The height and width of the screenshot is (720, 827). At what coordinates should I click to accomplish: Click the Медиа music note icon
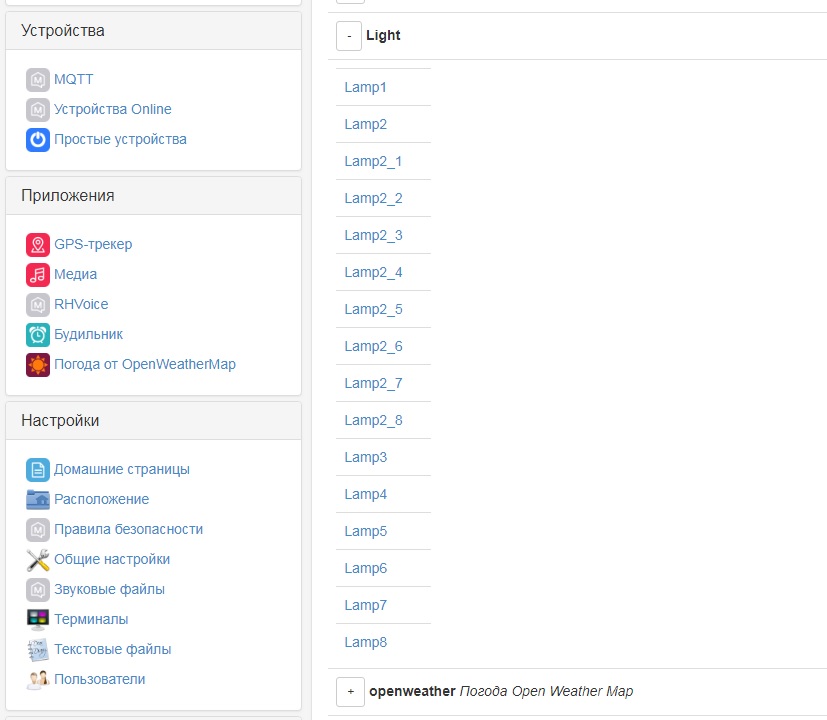(38, 275)
